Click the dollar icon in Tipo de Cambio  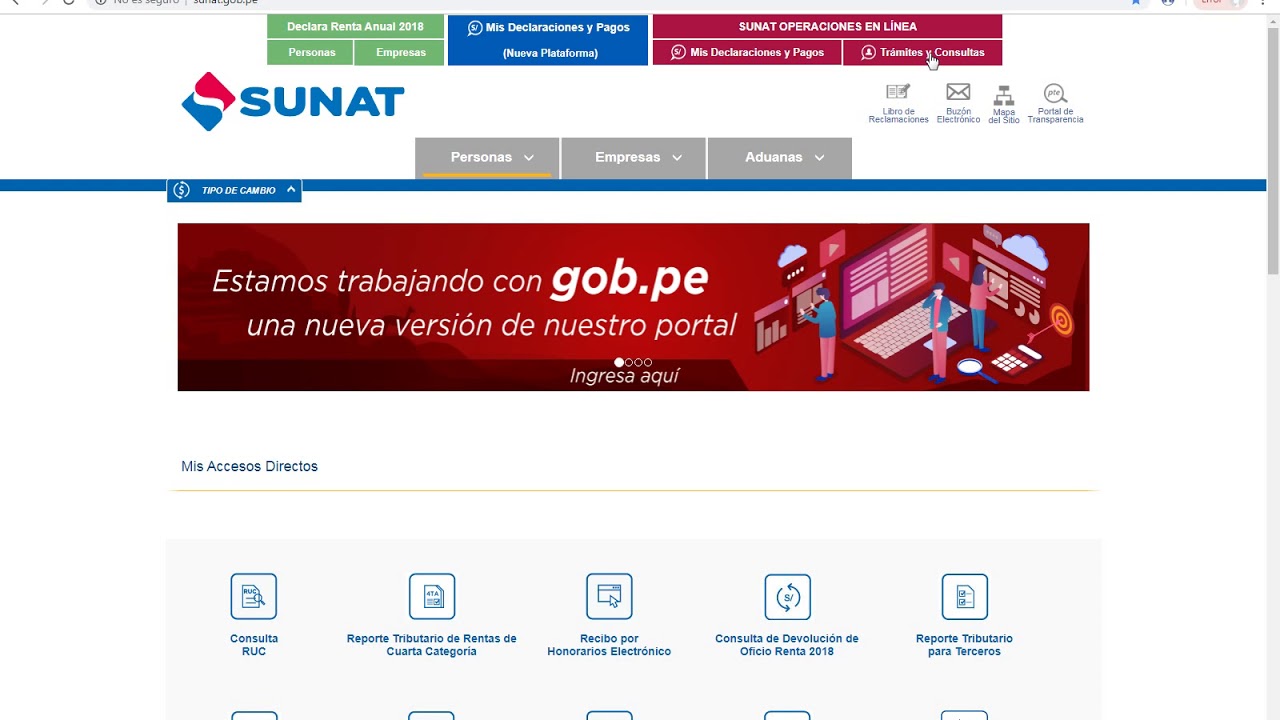click(x=181, y=190)
